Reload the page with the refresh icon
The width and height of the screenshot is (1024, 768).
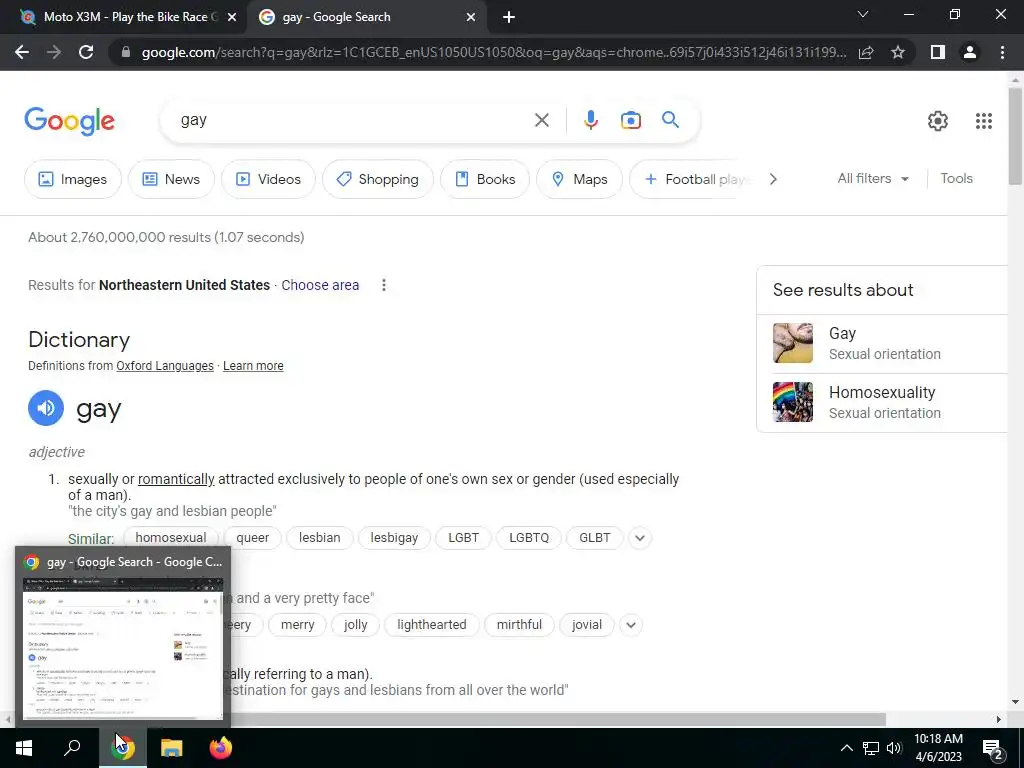86,52
